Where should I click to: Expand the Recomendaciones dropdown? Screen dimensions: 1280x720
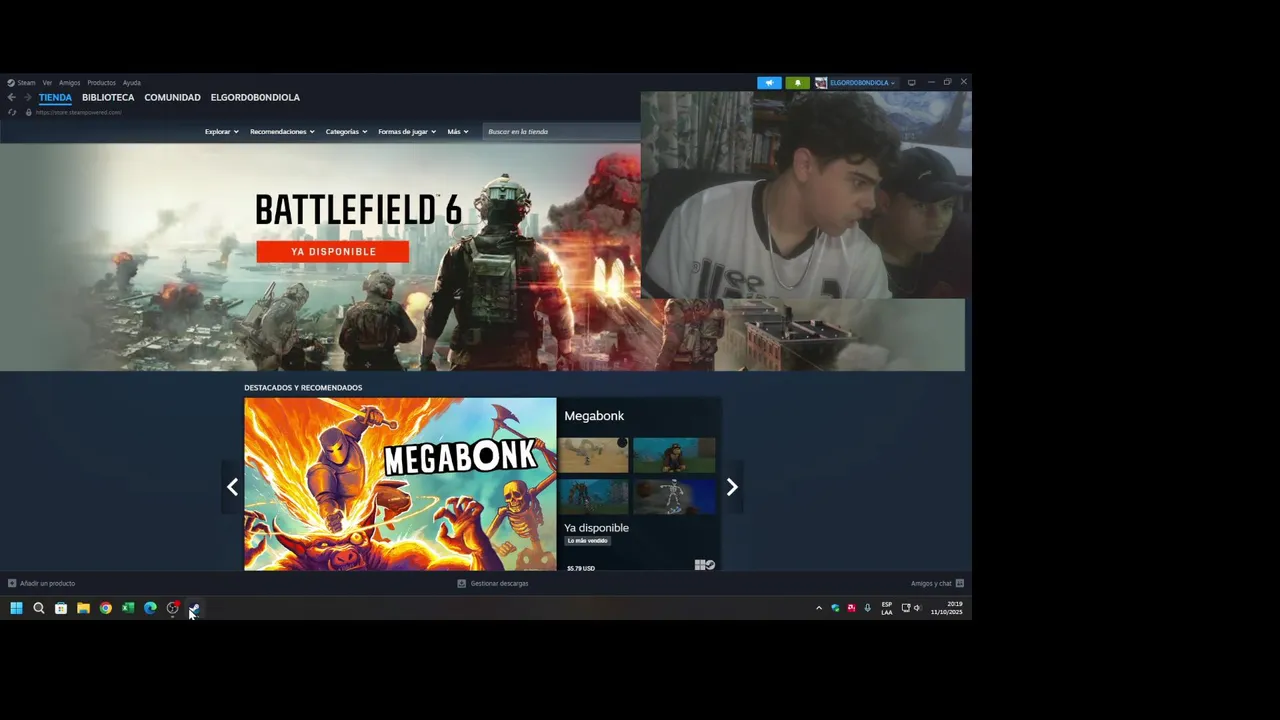(x=282, y=131)
